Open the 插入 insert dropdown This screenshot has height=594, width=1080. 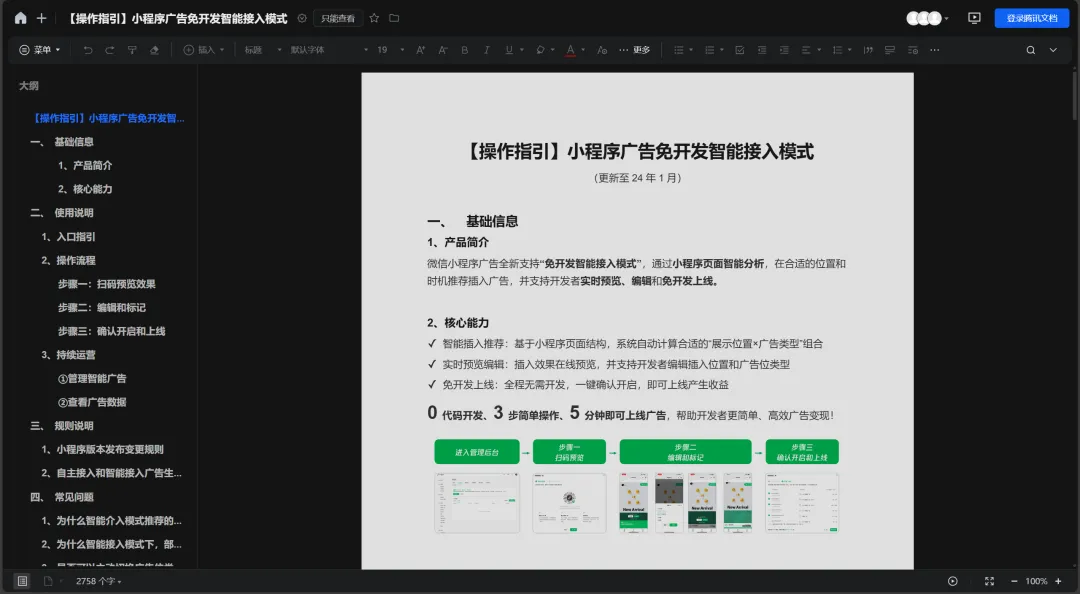(203, 50)
